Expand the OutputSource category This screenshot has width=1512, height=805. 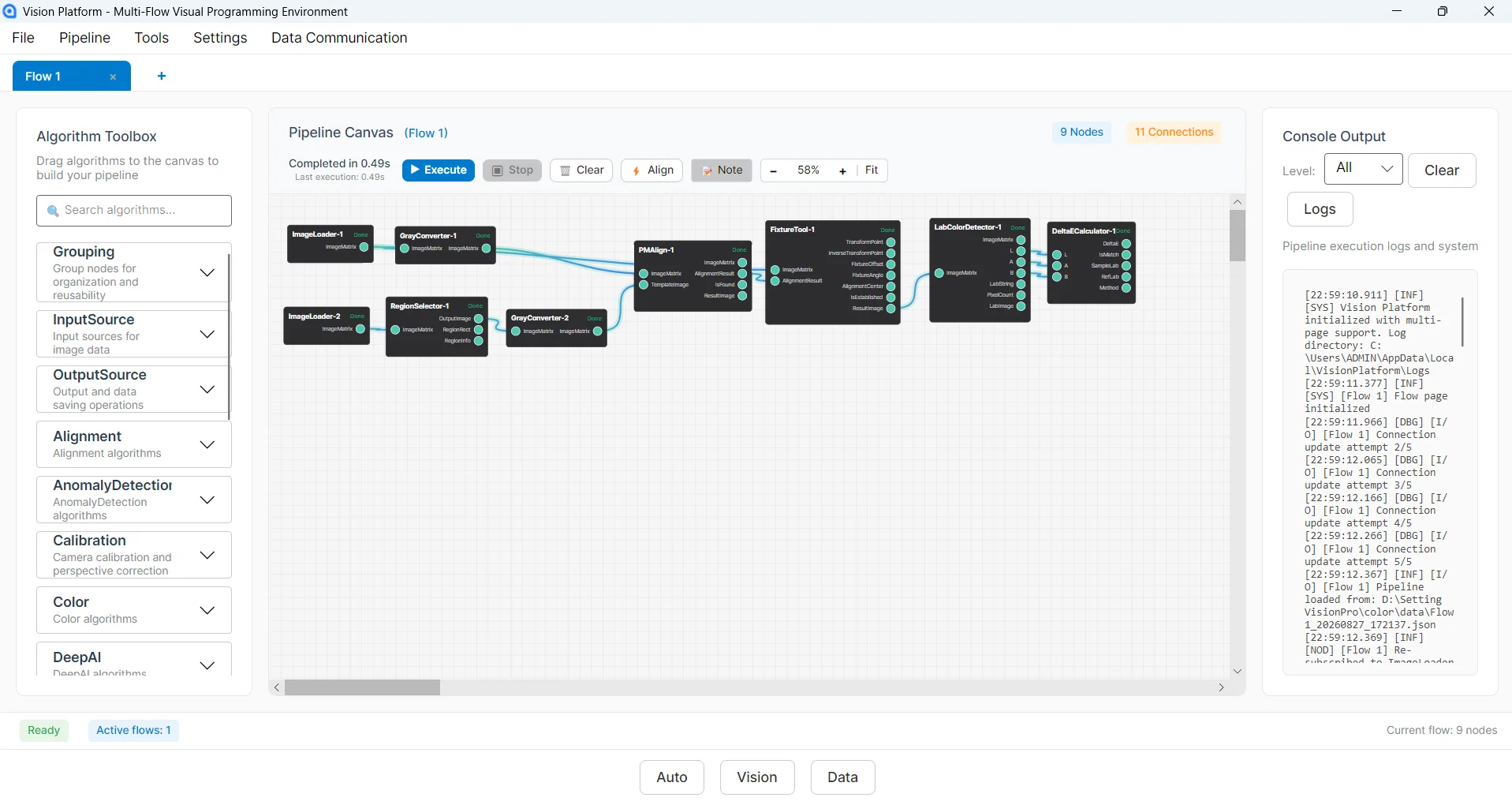point(207,389)
